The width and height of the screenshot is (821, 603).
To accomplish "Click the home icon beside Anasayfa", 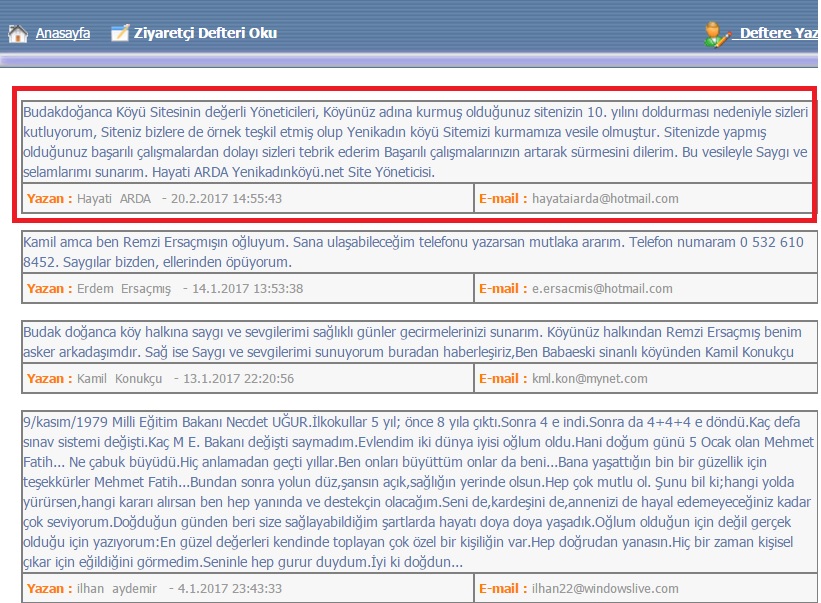I will [x=17, y=33].
